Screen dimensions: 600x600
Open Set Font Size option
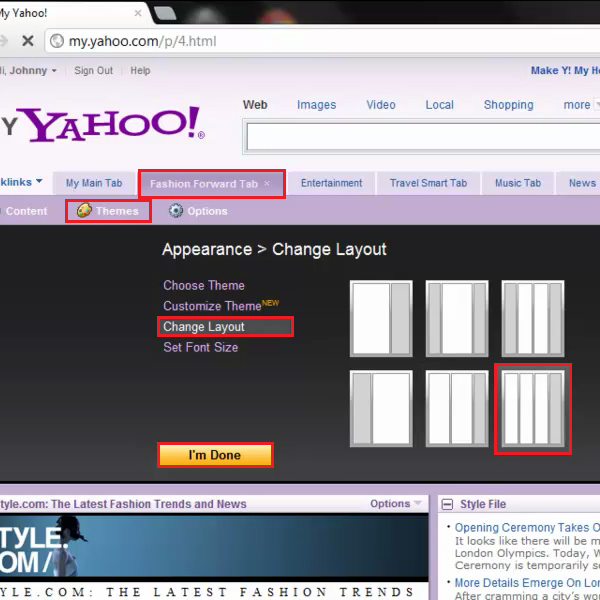(x=201, y=347)
